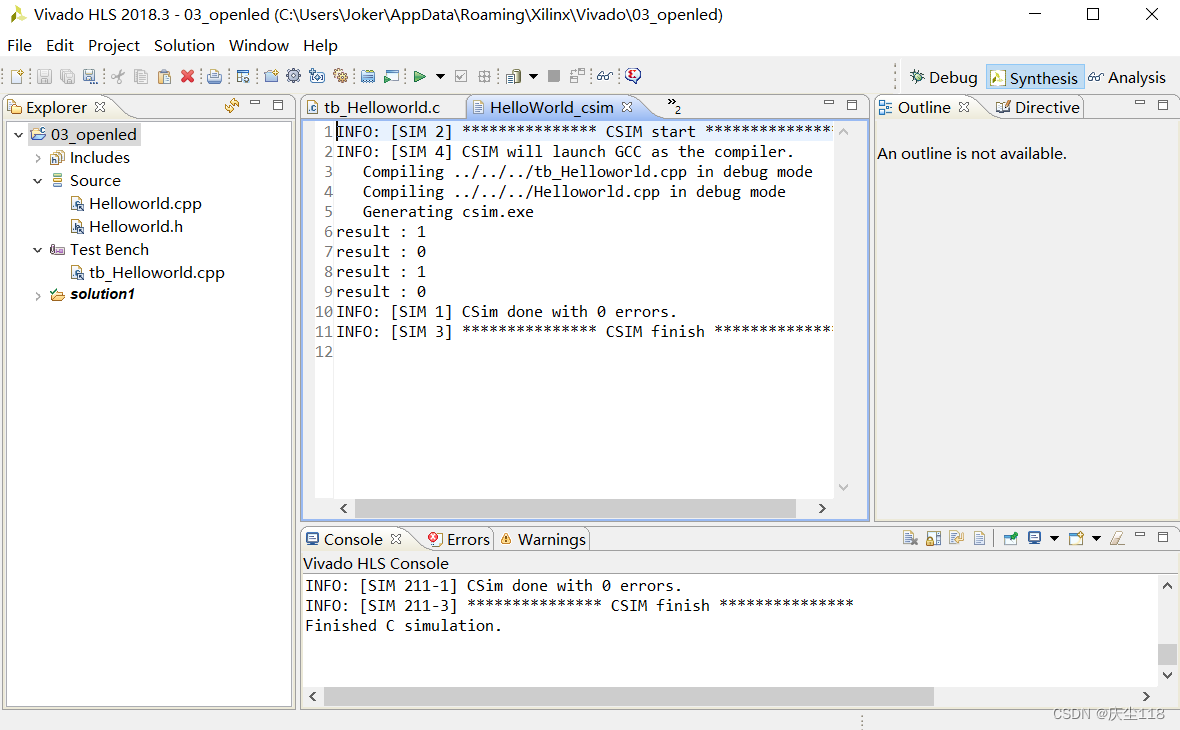Switch to Synthesis perspective
This screenshot has height=730, width=1180.
coord(1035,78)
